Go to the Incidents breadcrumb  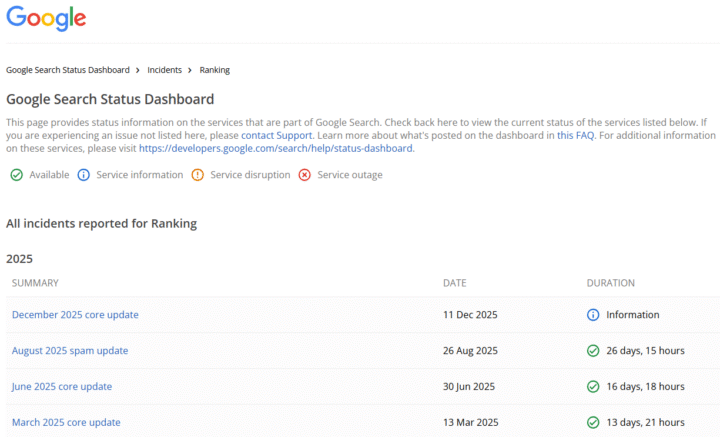pyautogui.click(x=164, y=70)
